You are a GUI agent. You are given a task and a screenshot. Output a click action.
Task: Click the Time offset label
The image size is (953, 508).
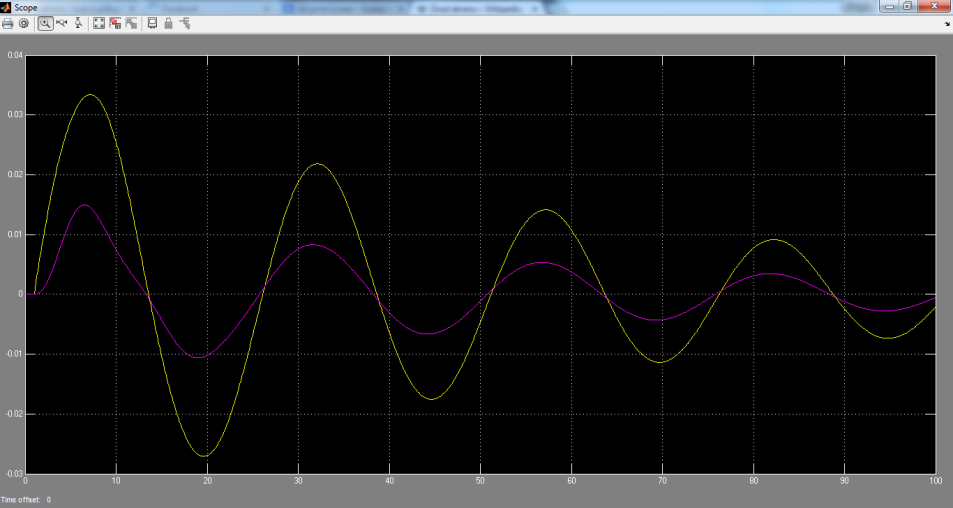tap(20, 499)
